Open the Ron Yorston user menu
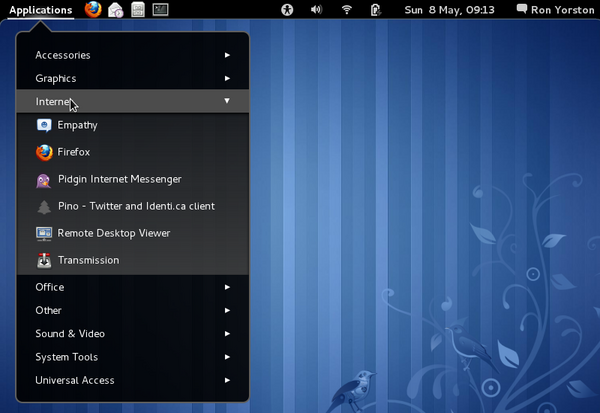600x413 pixels. click(556, 10)
